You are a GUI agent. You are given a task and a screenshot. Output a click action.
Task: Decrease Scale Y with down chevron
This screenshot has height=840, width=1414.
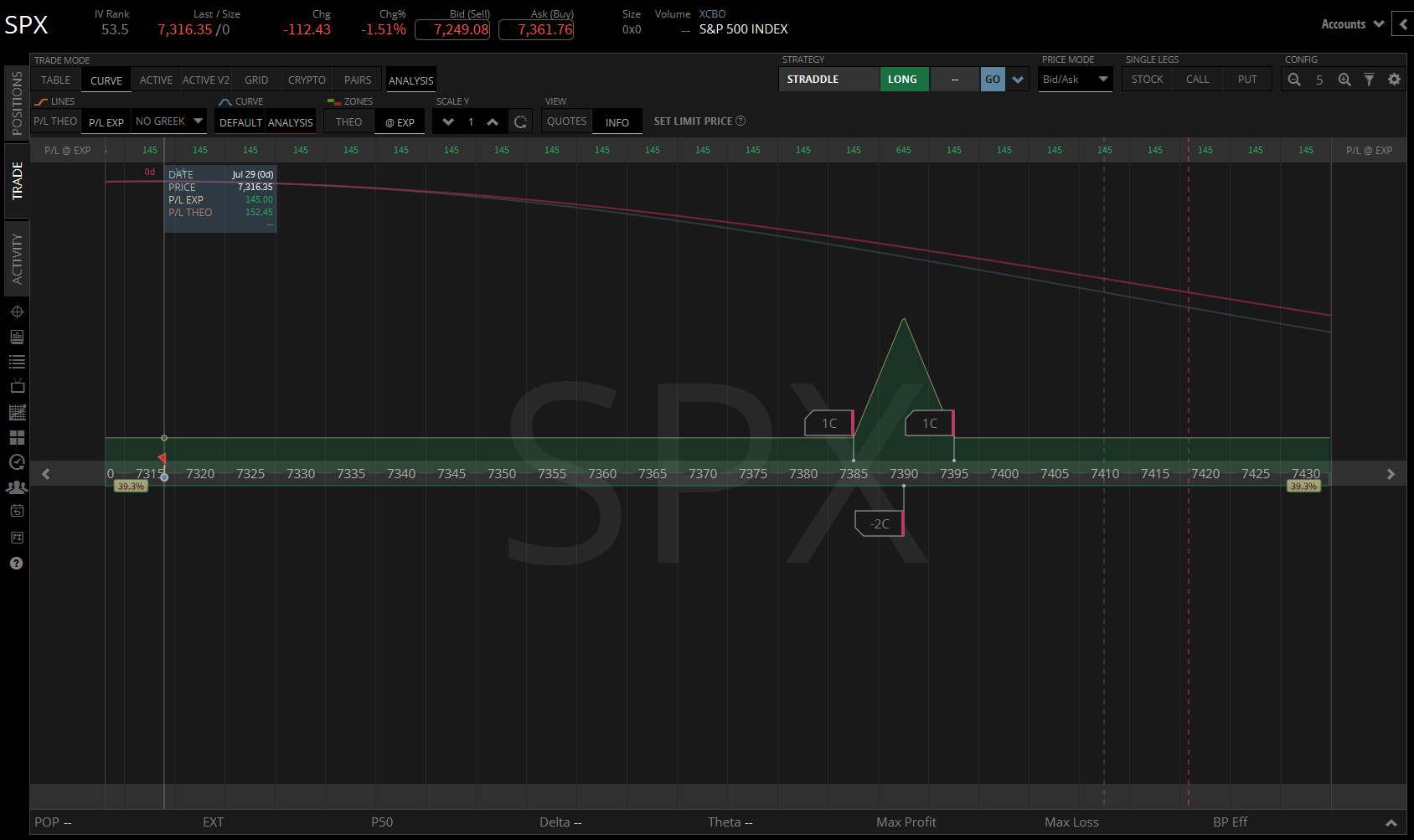448,122
